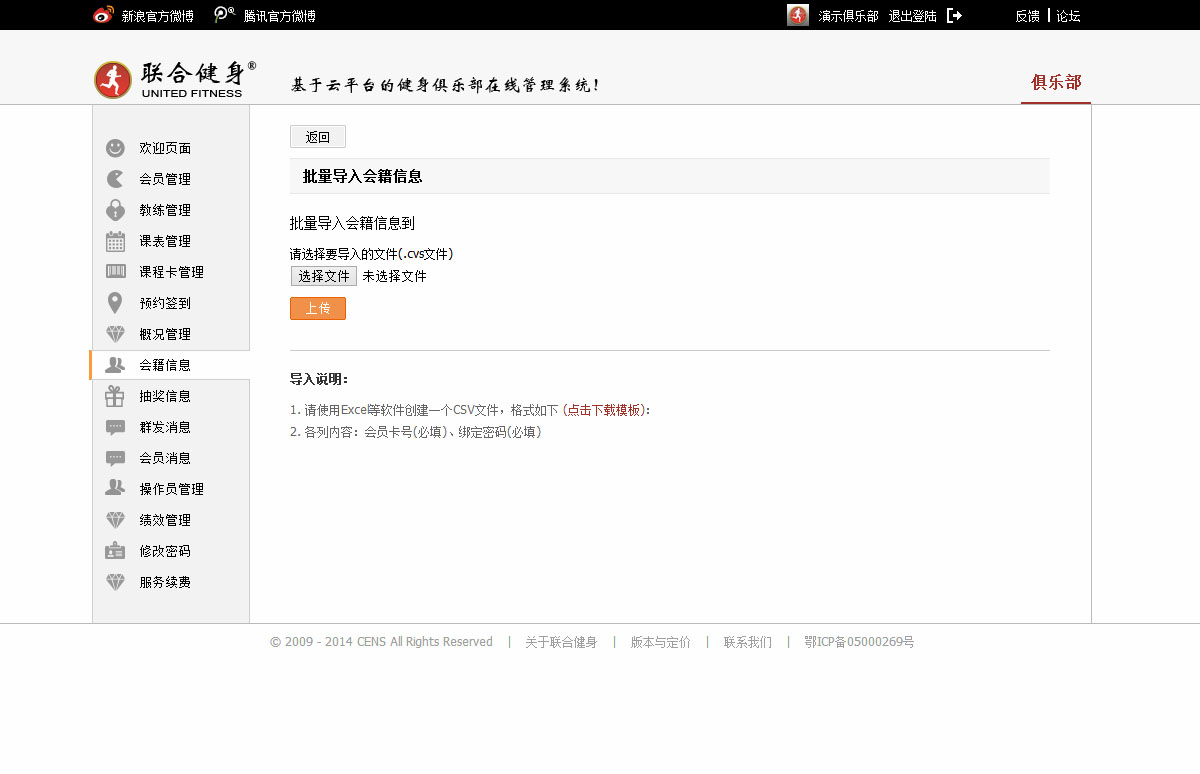Click the 版本与定价 footer link
Image resolution: width=1200 pixels, height=774 pixels.
(660, 642)
